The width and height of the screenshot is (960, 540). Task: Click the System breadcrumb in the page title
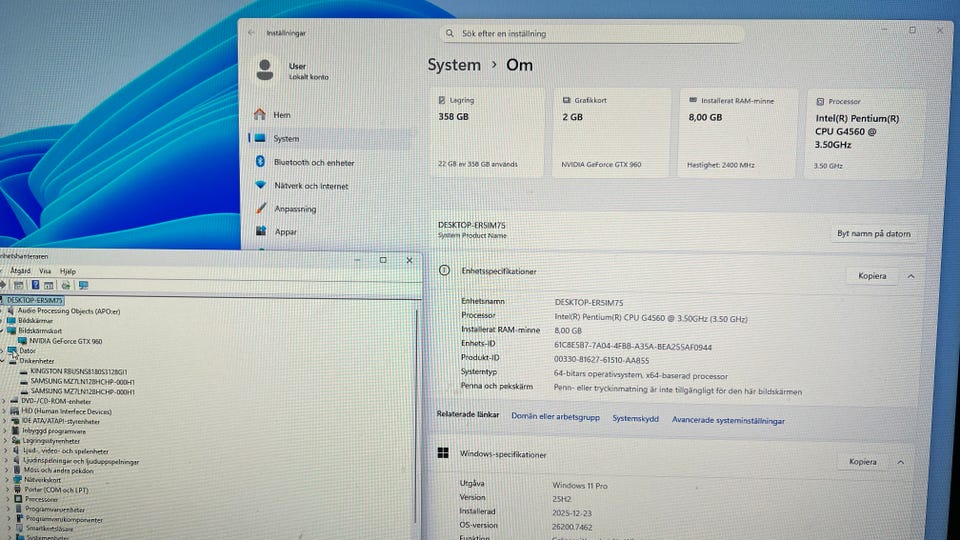[x=454, y=65]
